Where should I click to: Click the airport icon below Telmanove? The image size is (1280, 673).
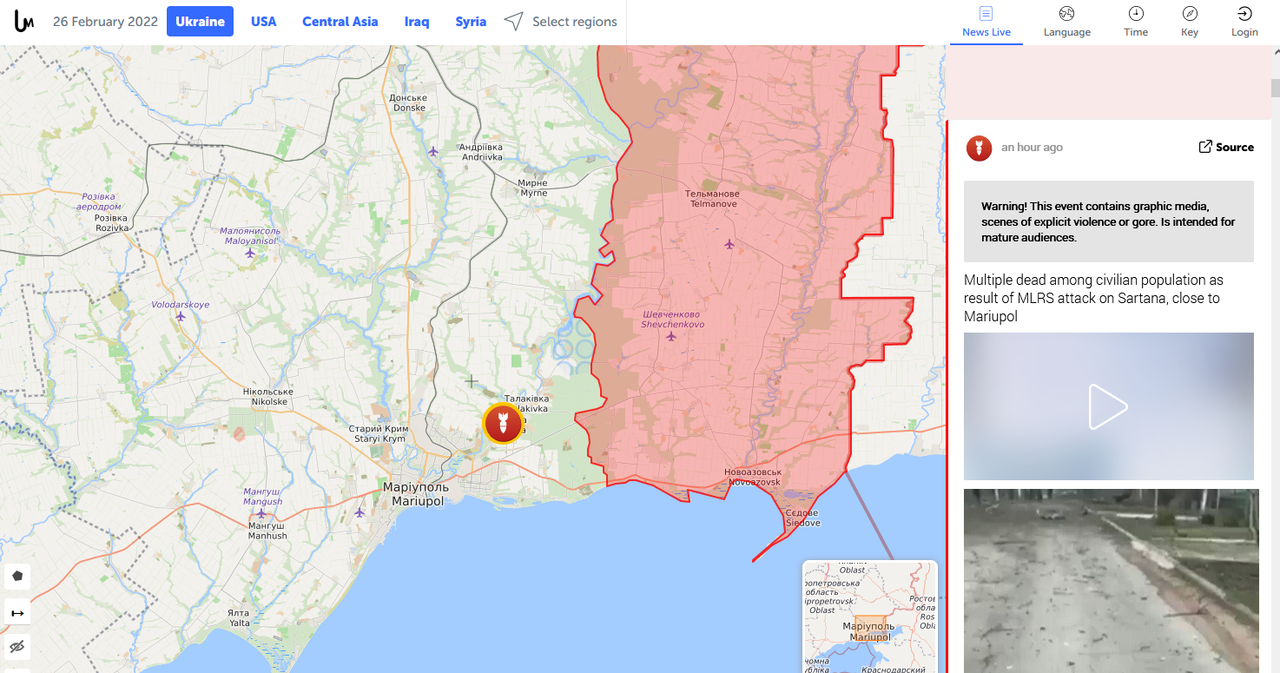tap(729, 244)
